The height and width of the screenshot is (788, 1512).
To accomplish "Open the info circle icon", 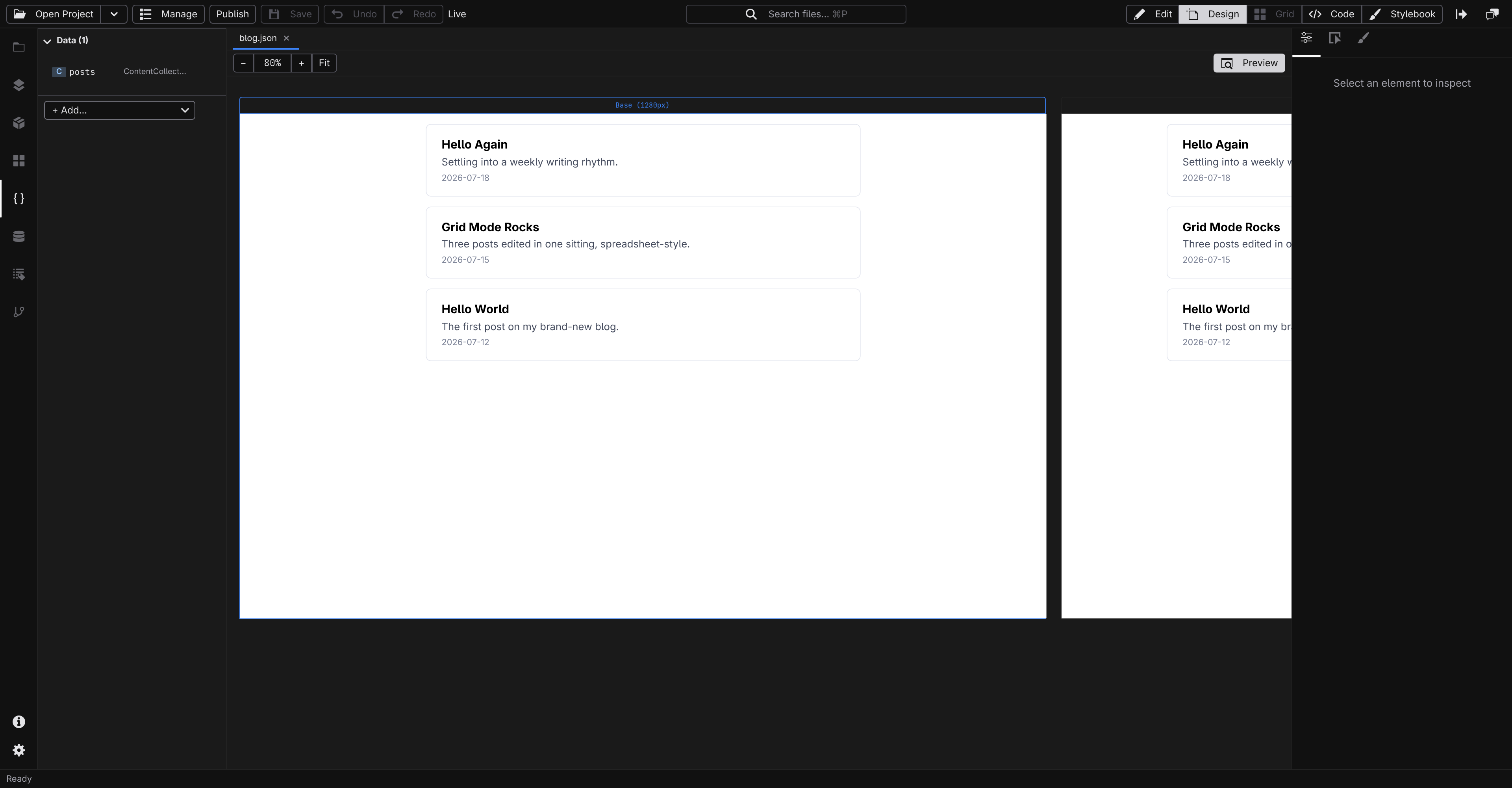I will tap(19, 722).
